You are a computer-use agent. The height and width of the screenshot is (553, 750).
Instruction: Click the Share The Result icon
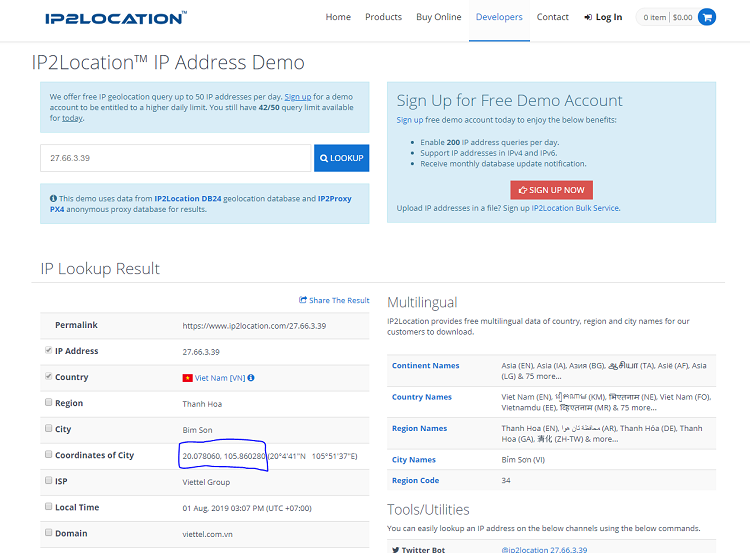[303, 300]
